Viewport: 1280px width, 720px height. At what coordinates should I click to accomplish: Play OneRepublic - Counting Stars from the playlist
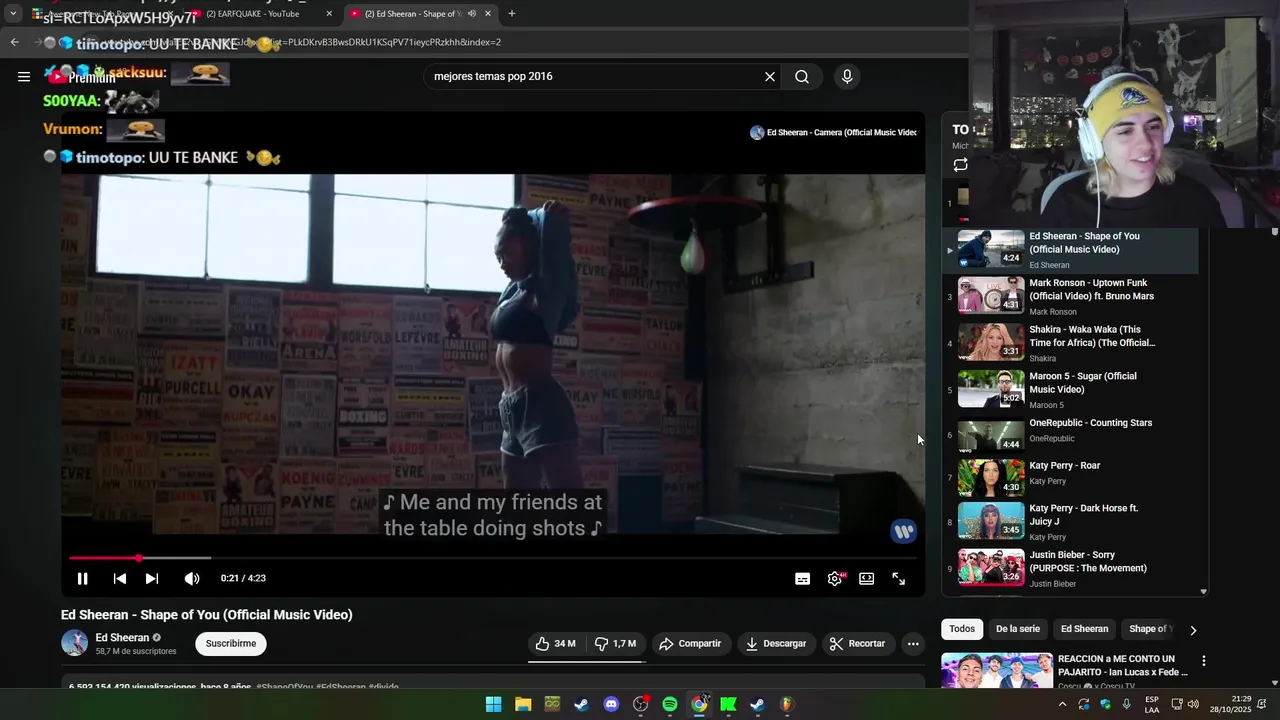pyautogui.click(x=1070, y=435)
